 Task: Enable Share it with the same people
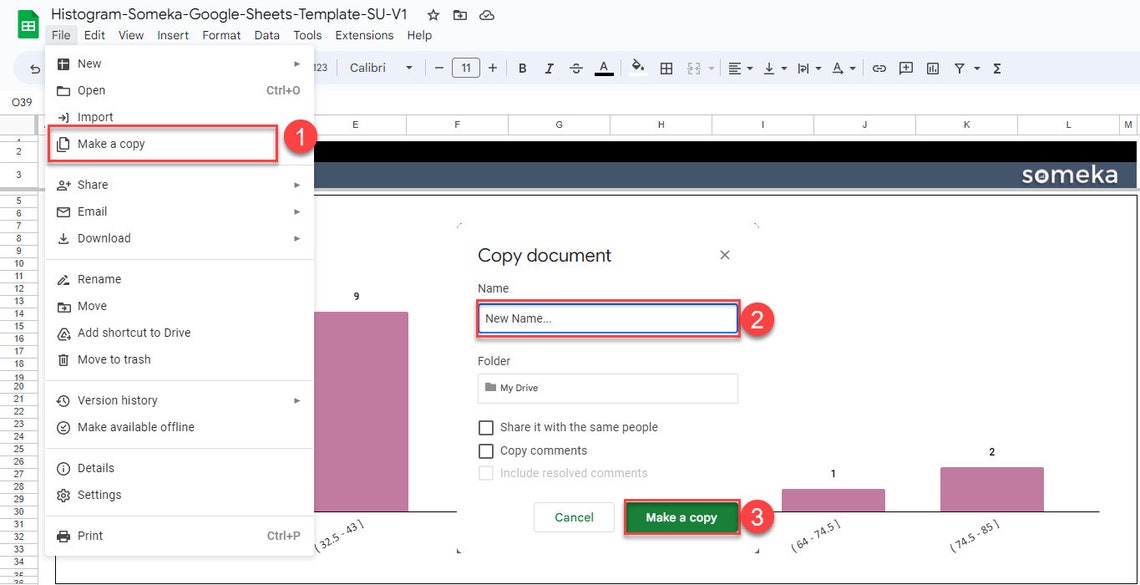(x=486, y=426)
